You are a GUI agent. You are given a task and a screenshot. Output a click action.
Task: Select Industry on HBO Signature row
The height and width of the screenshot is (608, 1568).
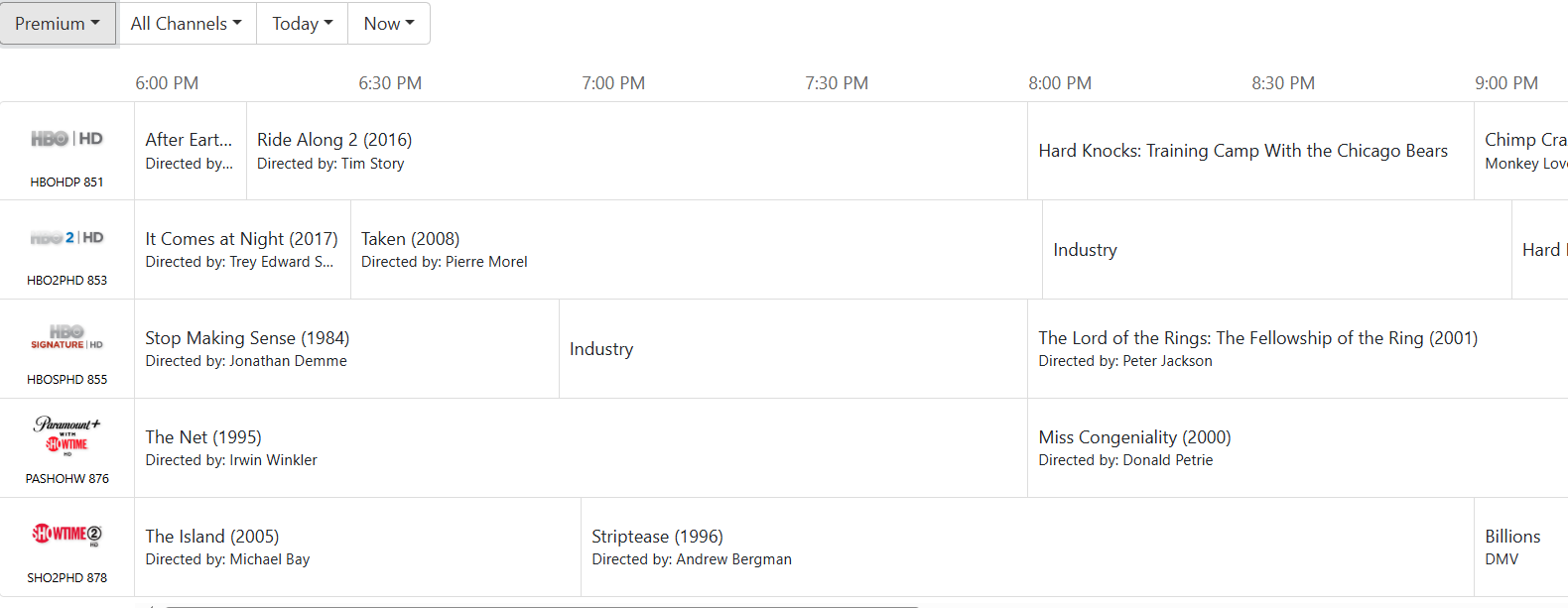pyautogui.click(x=601, y=349)
